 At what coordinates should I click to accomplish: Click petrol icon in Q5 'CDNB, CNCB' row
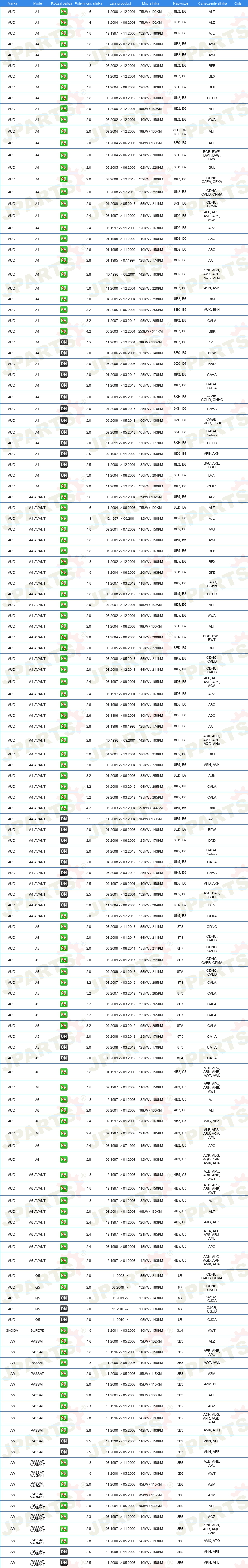click(63, 1287)
